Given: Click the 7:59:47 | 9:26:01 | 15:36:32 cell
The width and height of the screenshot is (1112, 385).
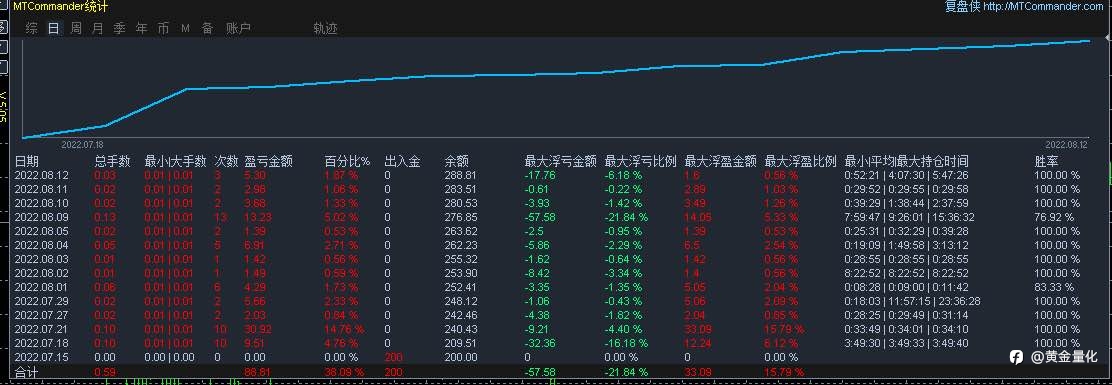Looking at the screenshot, I should (x=909, y=217).
